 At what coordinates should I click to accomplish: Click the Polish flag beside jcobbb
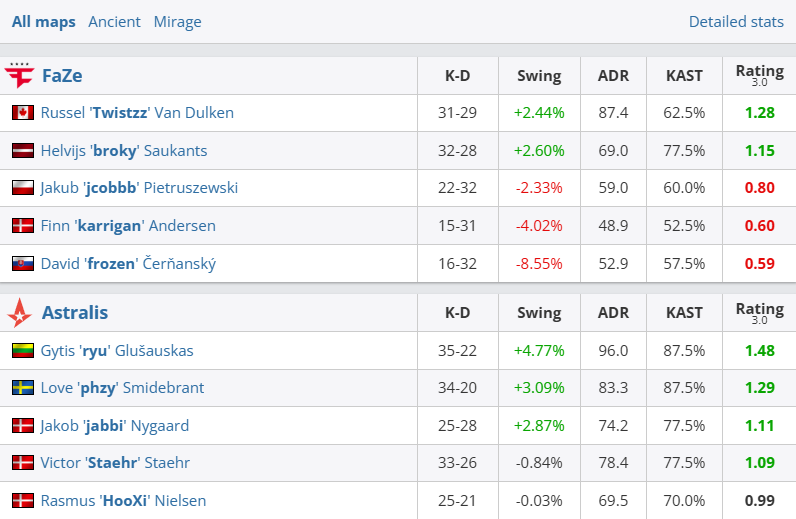coord(23,188)
